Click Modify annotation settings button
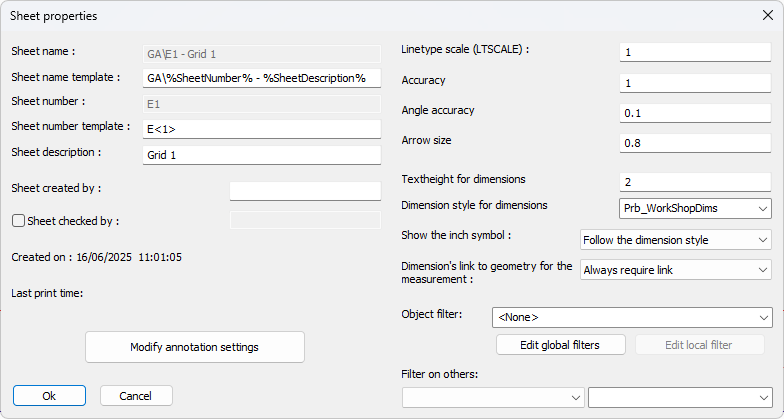 195,347
